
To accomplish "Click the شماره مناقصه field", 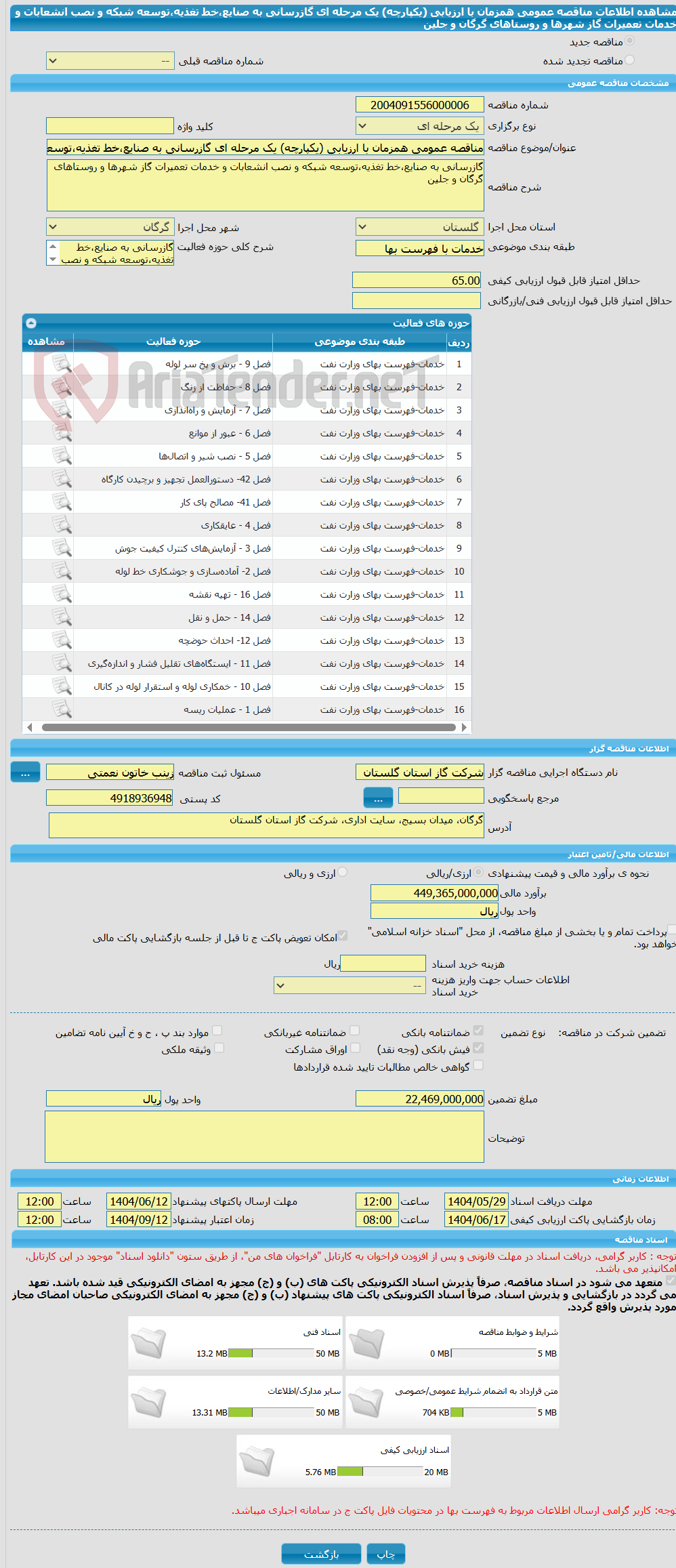I will point(420,105).
